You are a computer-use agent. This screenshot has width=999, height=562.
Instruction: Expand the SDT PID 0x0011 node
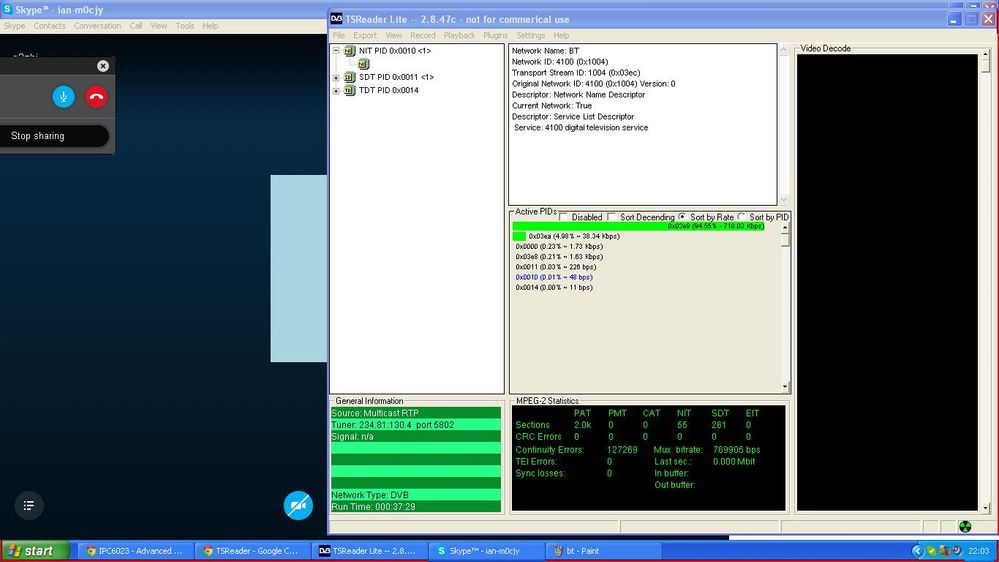(336, 77)
